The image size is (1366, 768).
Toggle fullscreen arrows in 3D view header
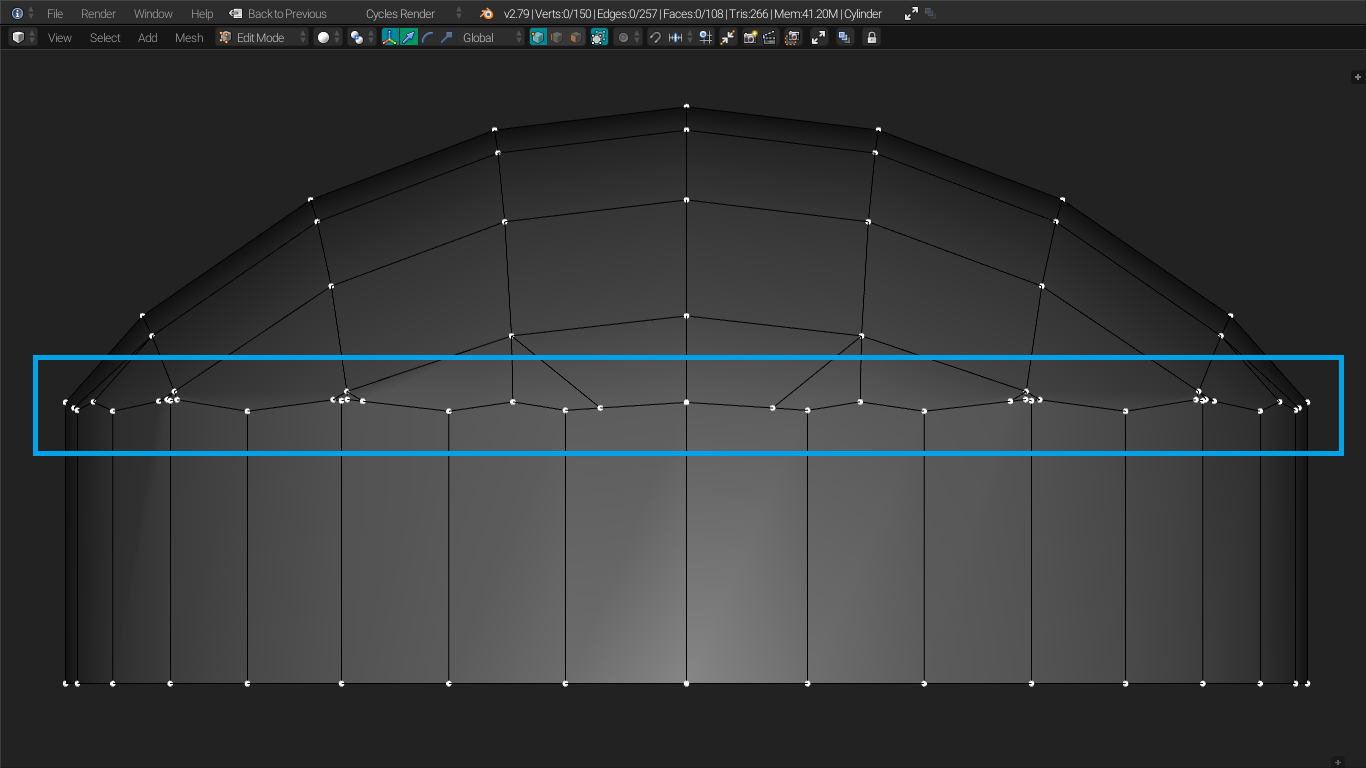click(x=819, y=37)
